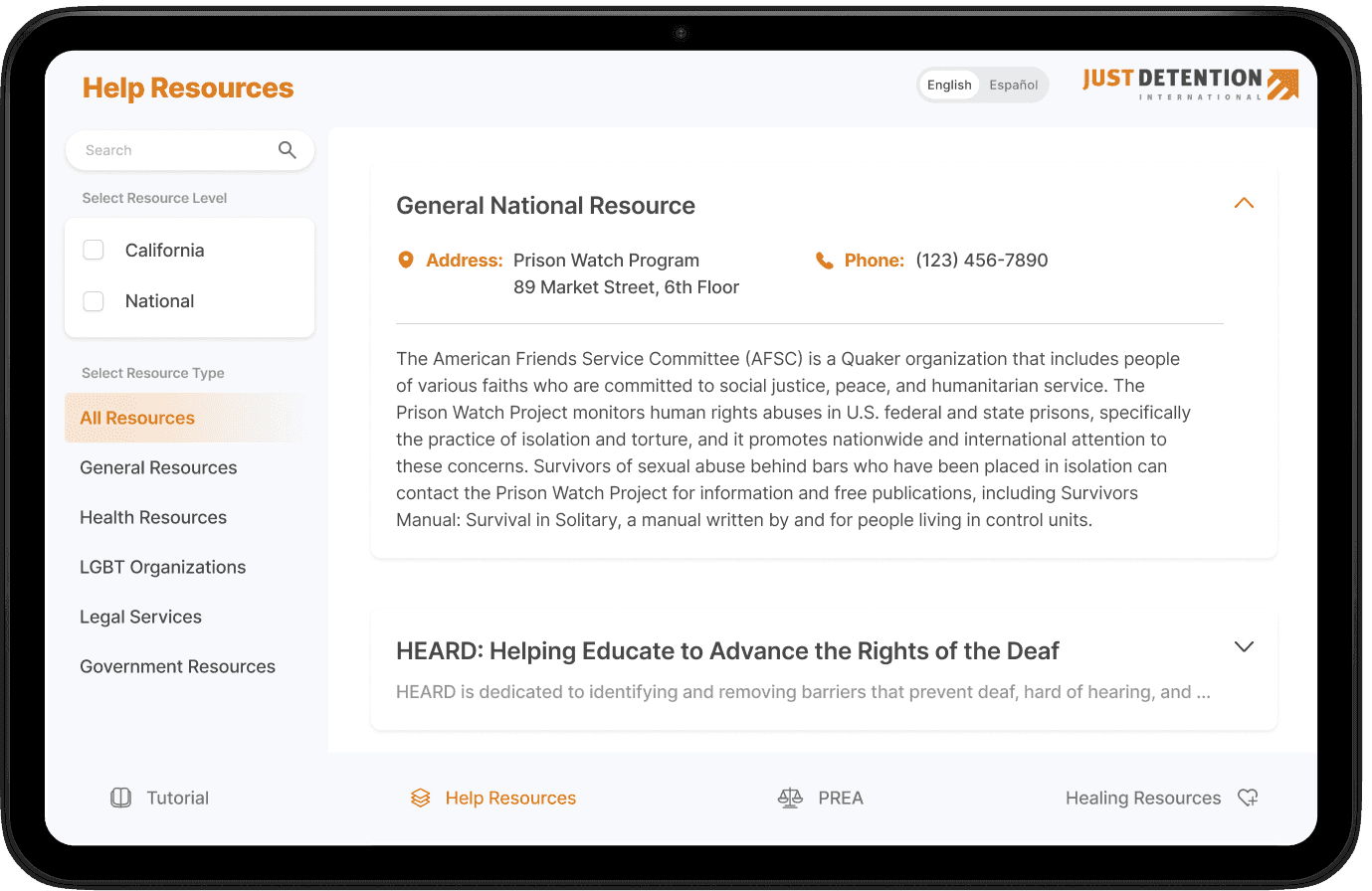The image size is (1372, 891).
Task: Click the PREA scales of justice icon
Action: [x=790, y=798]
